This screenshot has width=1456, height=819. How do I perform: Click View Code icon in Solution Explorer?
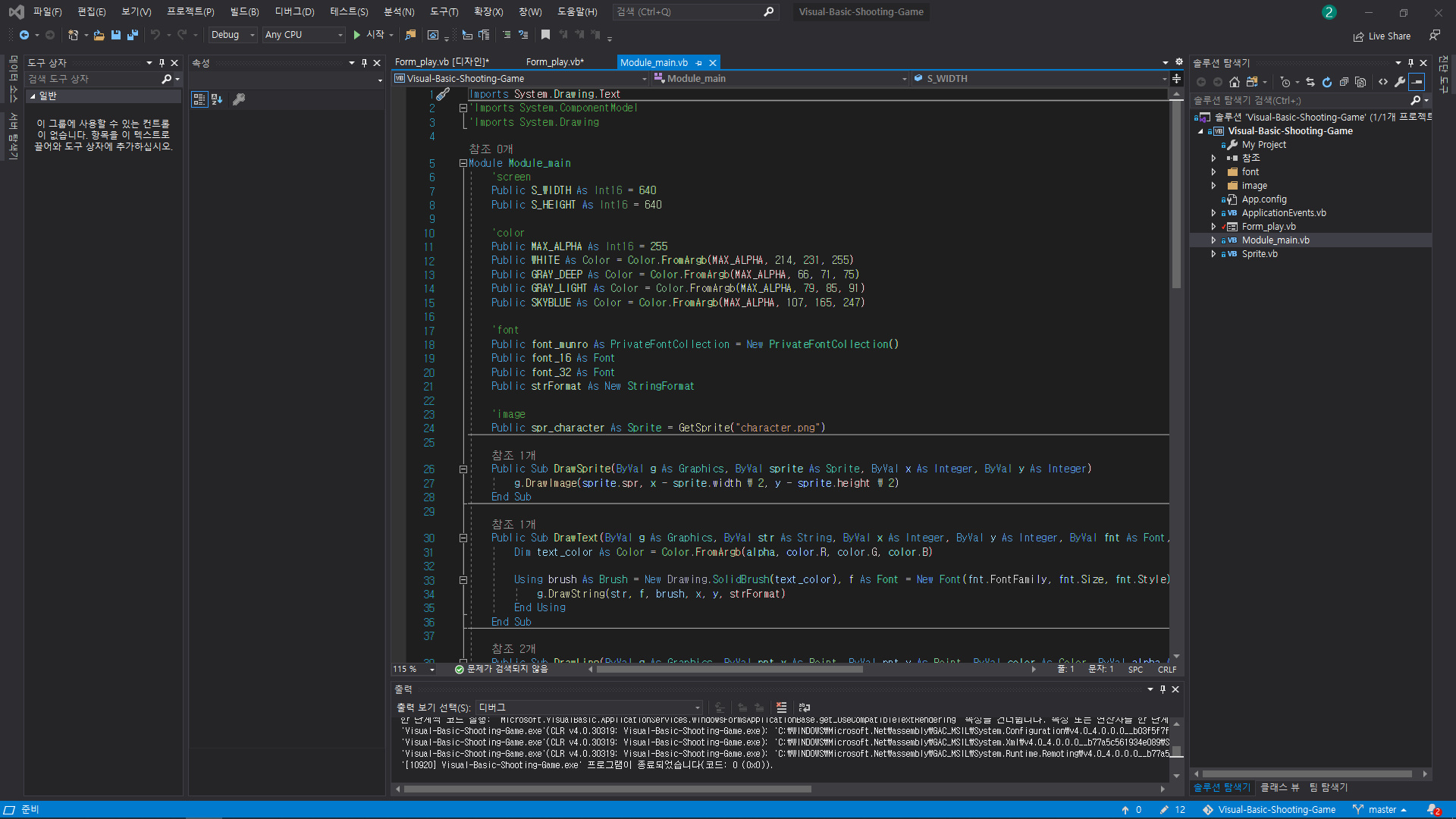(1383, 82)
